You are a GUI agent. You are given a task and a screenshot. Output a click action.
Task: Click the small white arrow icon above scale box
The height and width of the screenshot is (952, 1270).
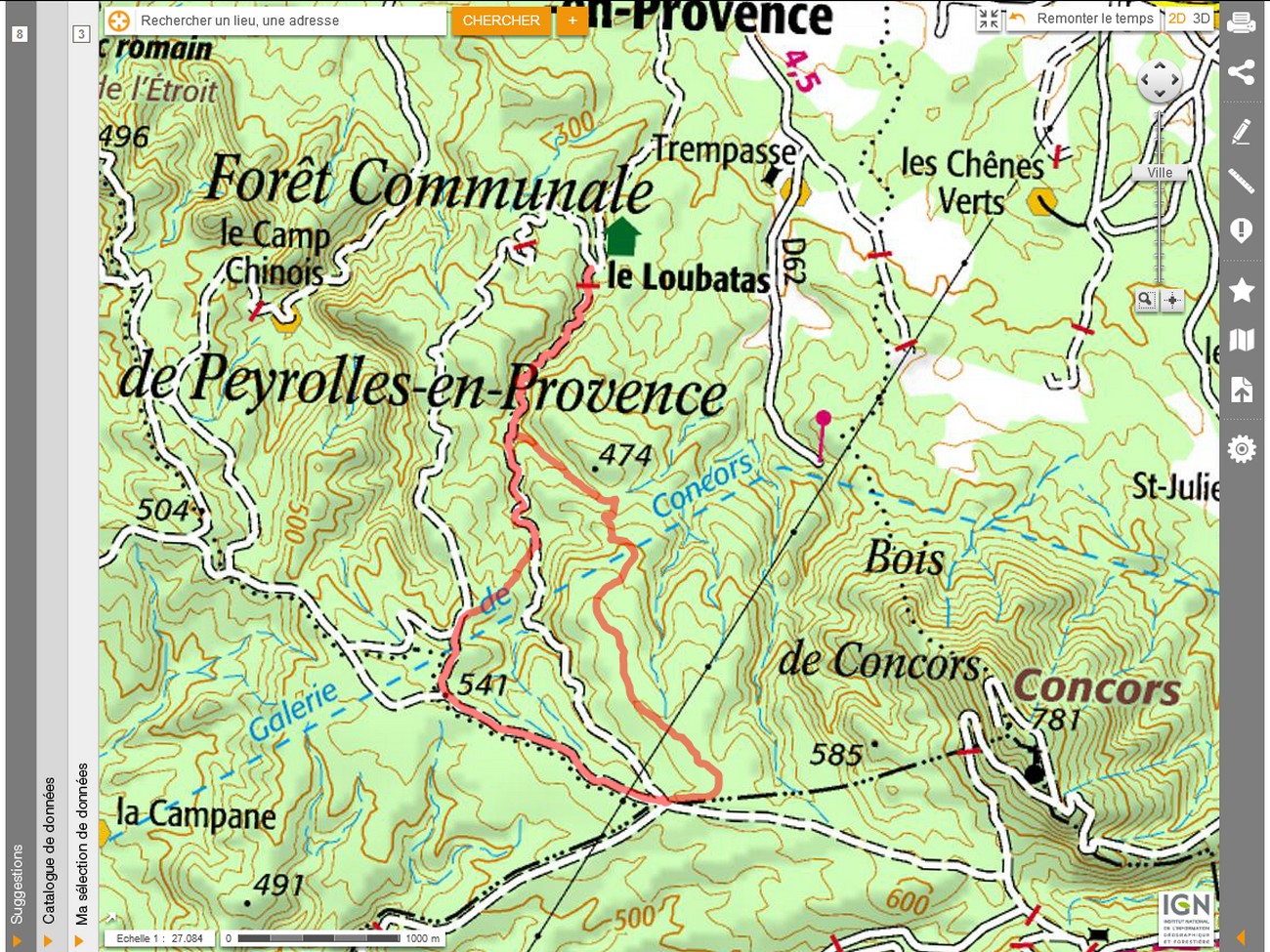111,918
